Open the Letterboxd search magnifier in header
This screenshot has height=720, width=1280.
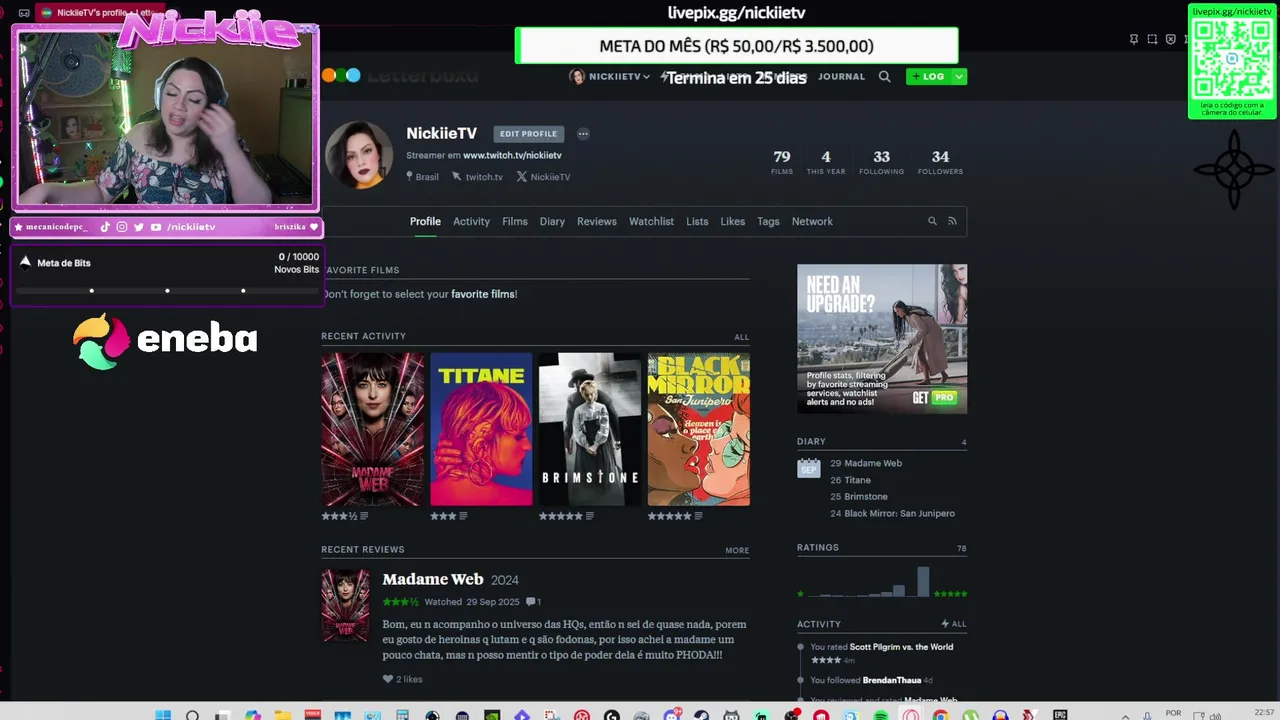(x=884, y=76)
